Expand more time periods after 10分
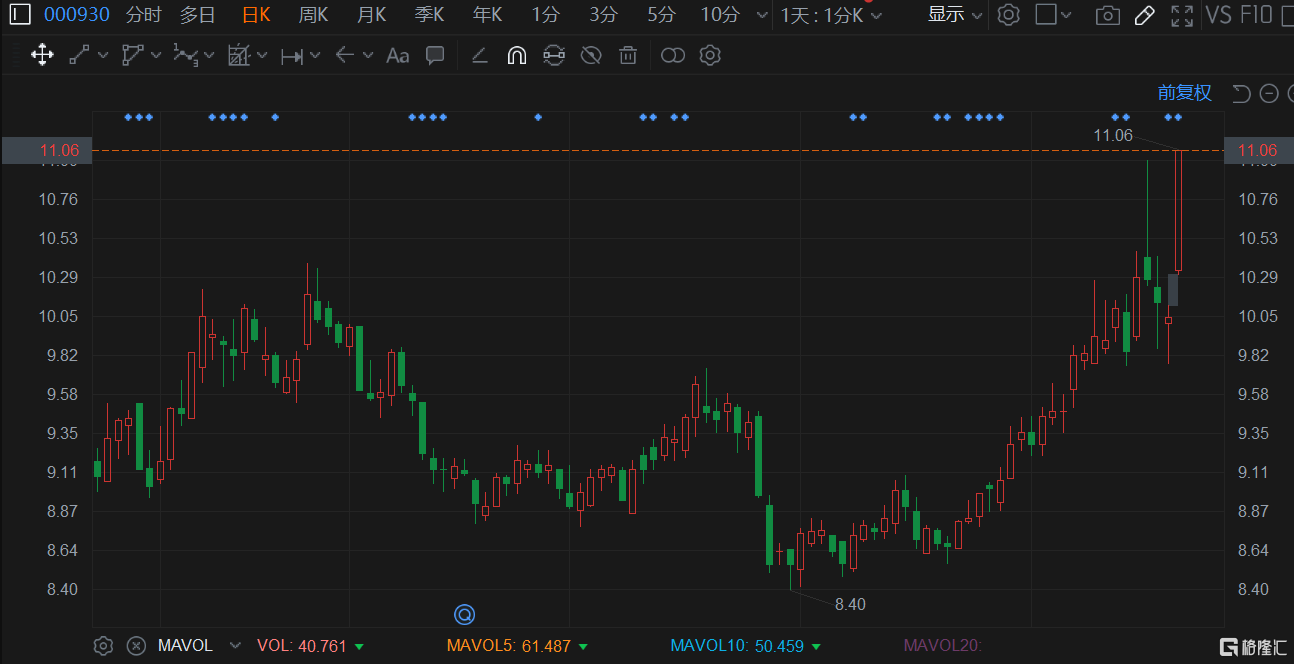The width and height of the screenshot is (1294, 664). click(x=763, y=15)
